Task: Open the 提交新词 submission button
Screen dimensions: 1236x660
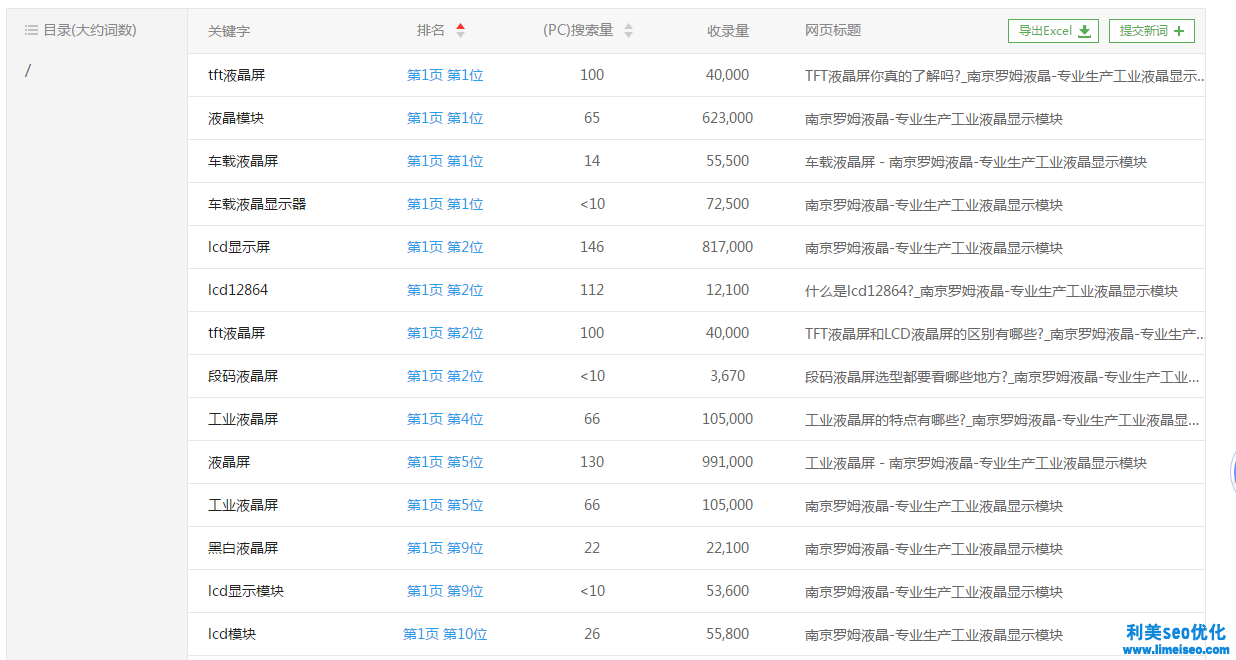Action: click(x=1151, y=31)
